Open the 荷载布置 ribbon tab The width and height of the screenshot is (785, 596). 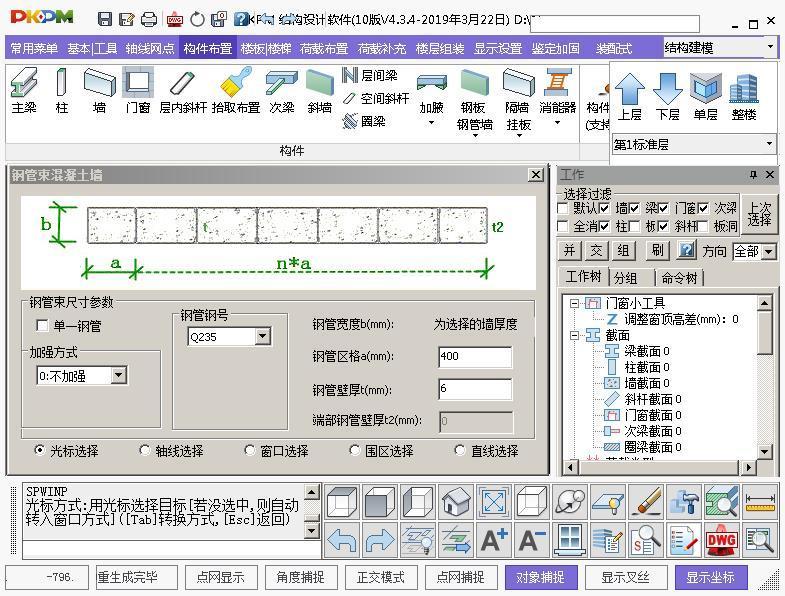324,49
